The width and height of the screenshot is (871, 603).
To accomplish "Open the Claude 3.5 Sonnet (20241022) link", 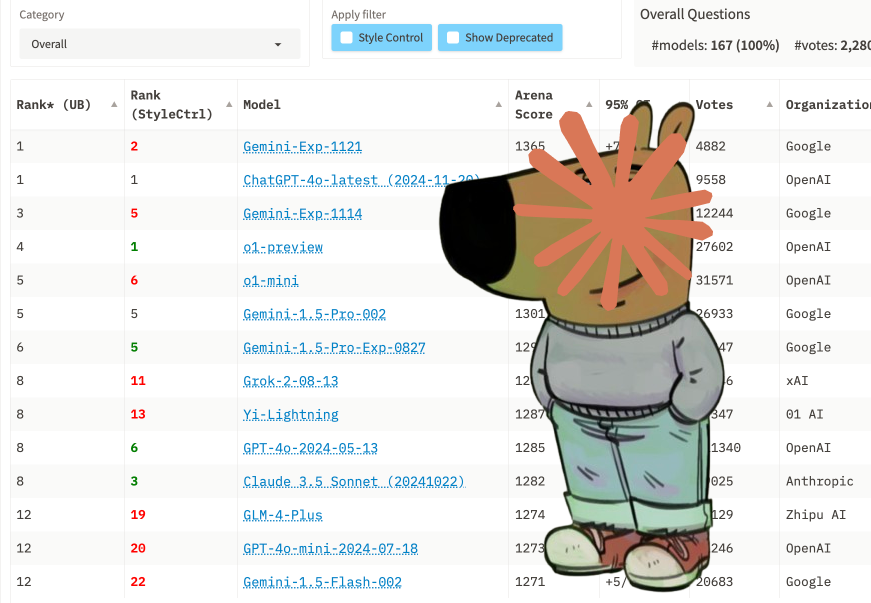I will pos(354,481).
